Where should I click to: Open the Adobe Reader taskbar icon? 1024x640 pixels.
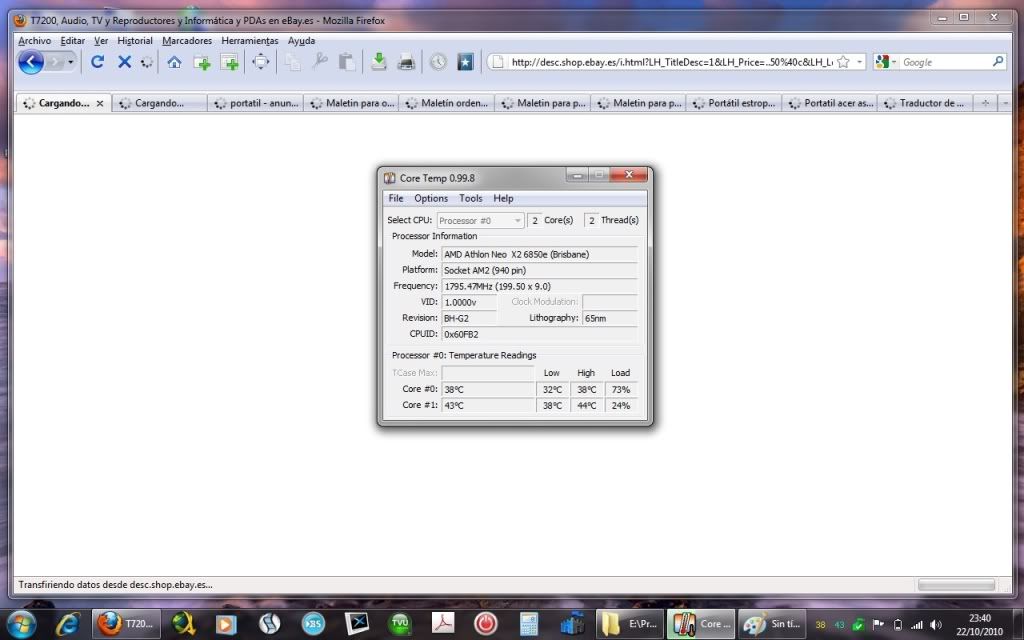click(x=443, y=624)
